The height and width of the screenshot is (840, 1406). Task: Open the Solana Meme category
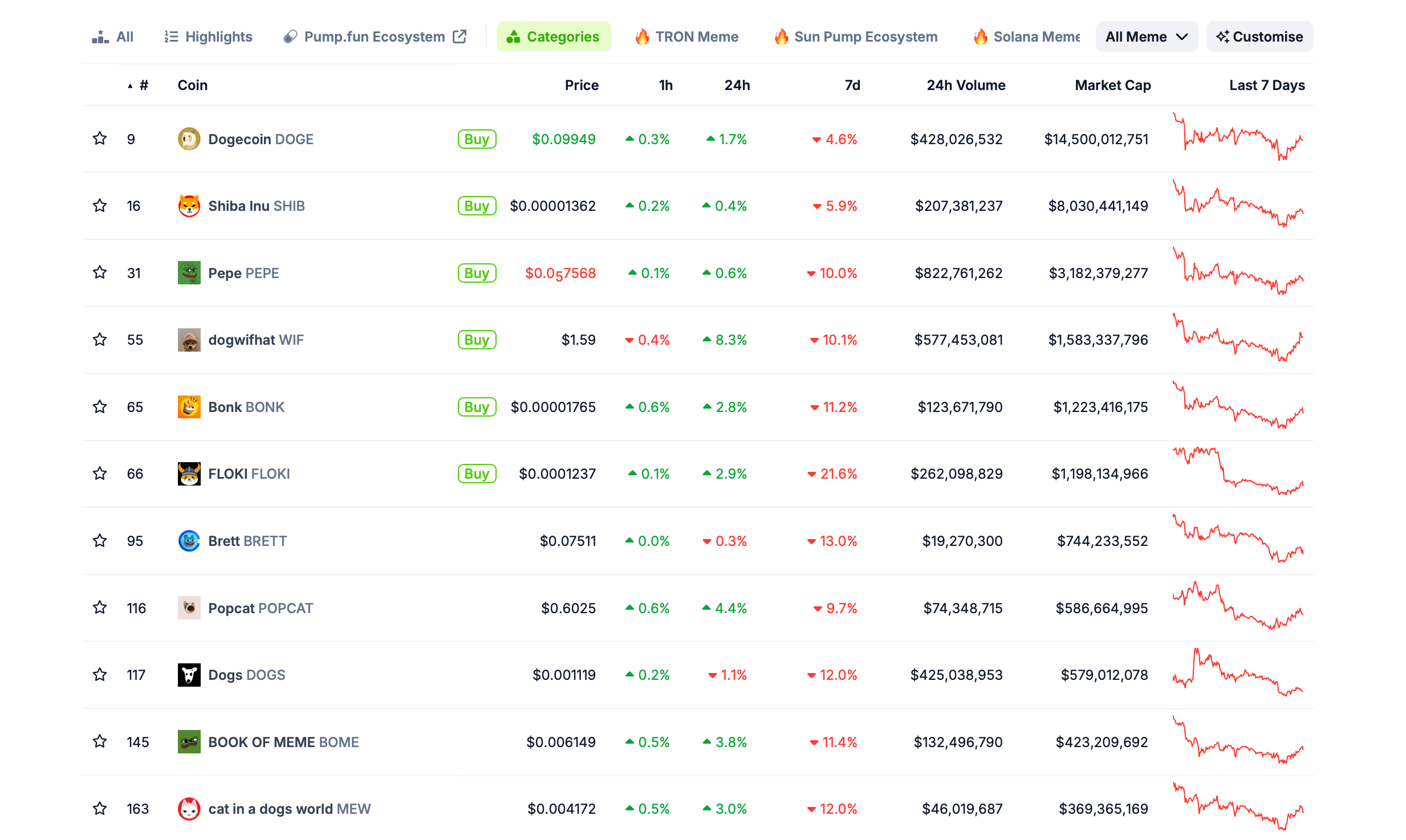click(x=1026, y=36)
